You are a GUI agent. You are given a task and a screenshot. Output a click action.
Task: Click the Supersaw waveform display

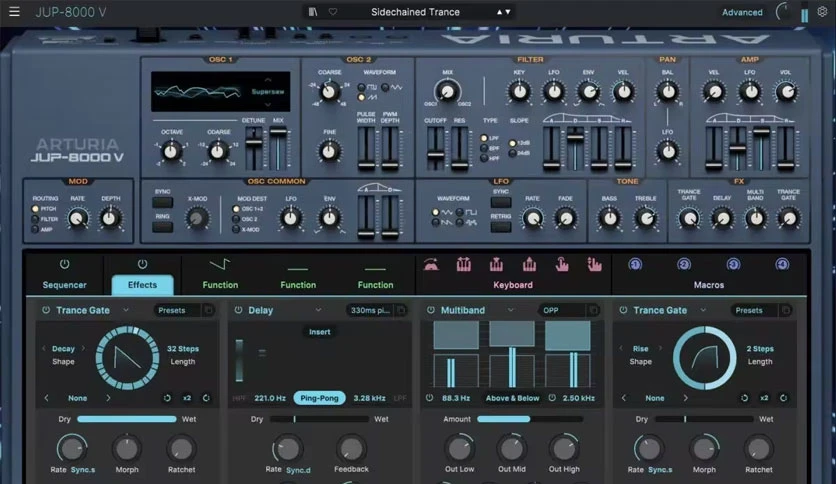tap(221, 92)
